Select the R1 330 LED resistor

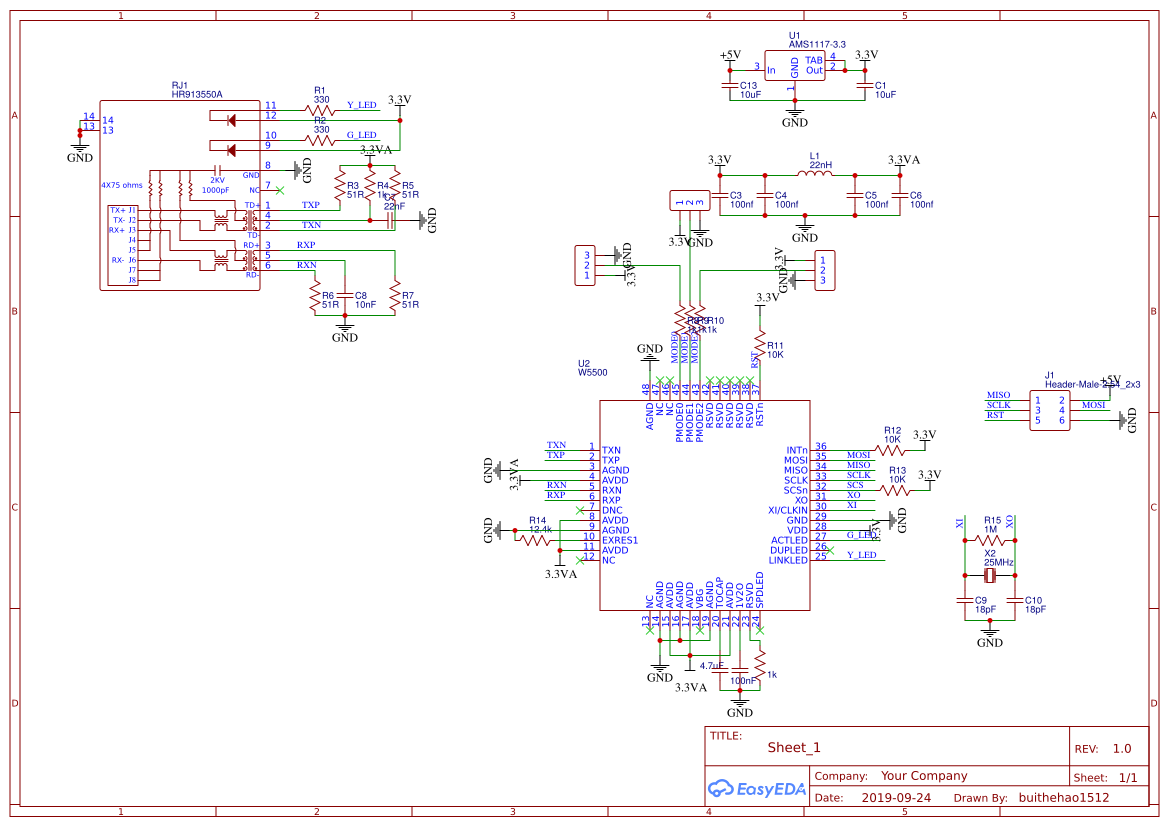[x=321, y=110]
